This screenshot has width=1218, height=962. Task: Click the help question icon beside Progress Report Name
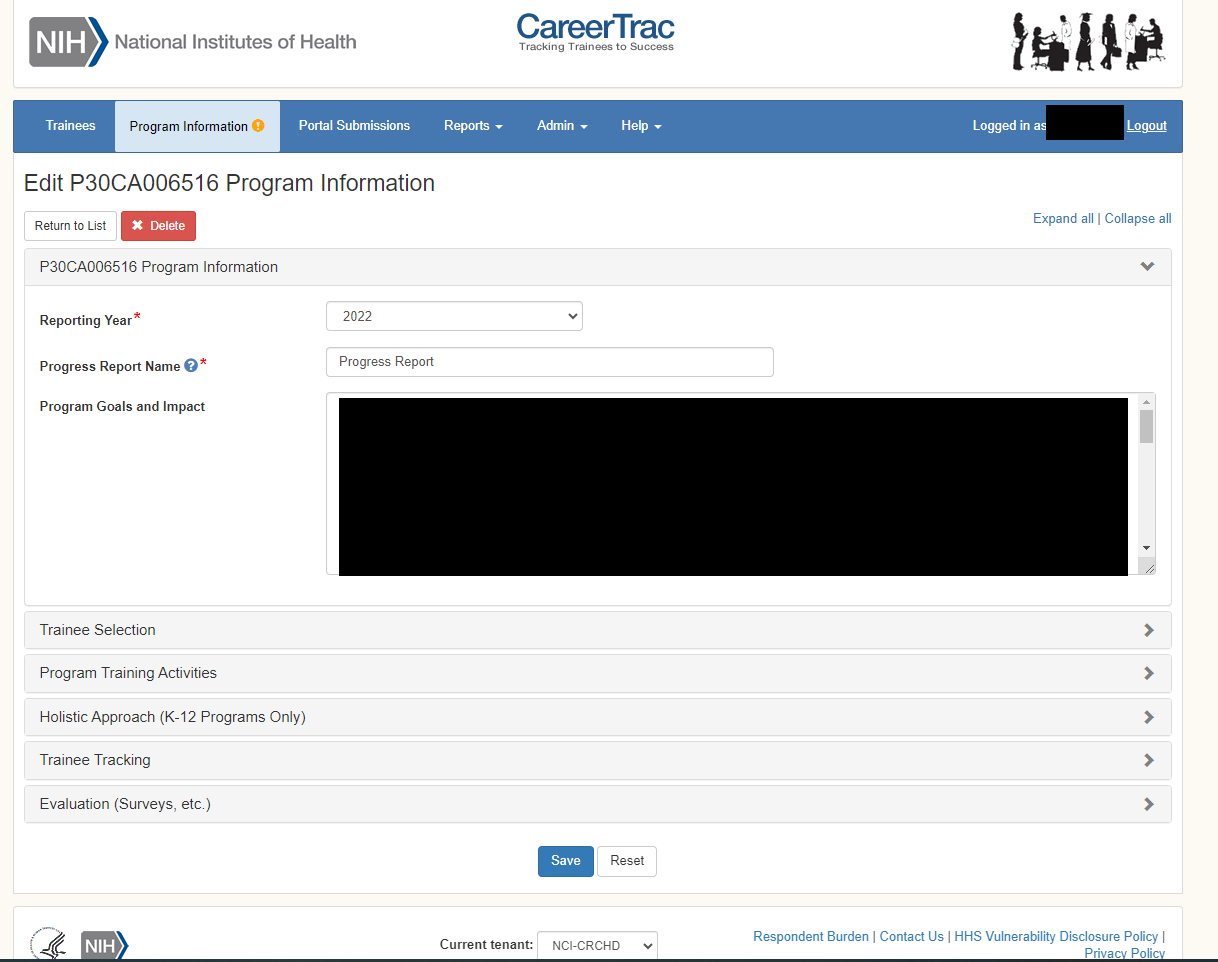[x=191, y=366]
